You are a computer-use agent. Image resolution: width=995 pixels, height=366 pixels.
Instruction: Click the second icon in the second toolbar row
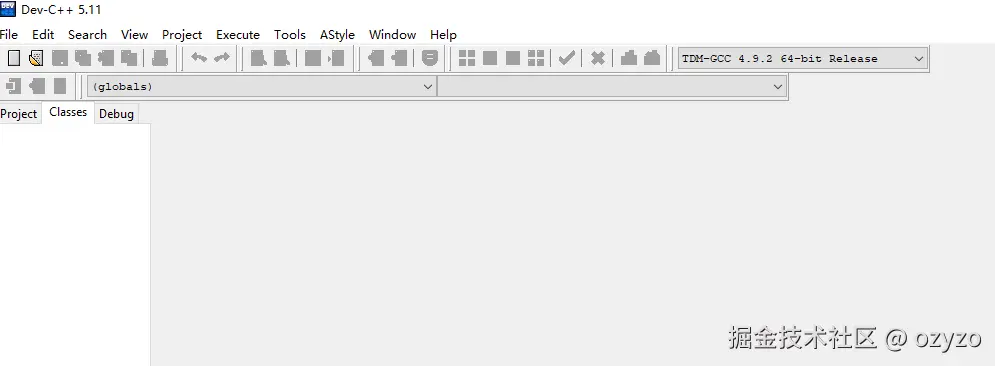[x=37, y=86]
